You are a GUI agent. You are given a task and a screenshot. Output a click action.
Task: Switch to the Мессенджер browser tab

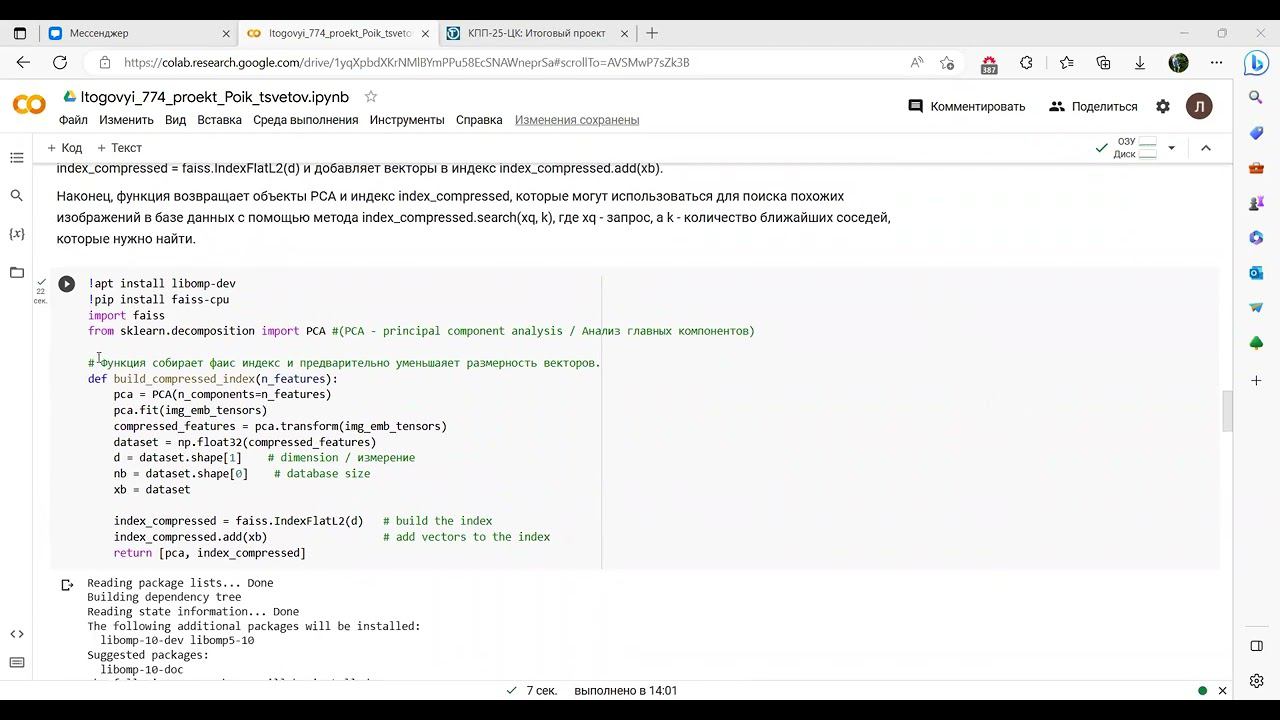coord(138,33)
